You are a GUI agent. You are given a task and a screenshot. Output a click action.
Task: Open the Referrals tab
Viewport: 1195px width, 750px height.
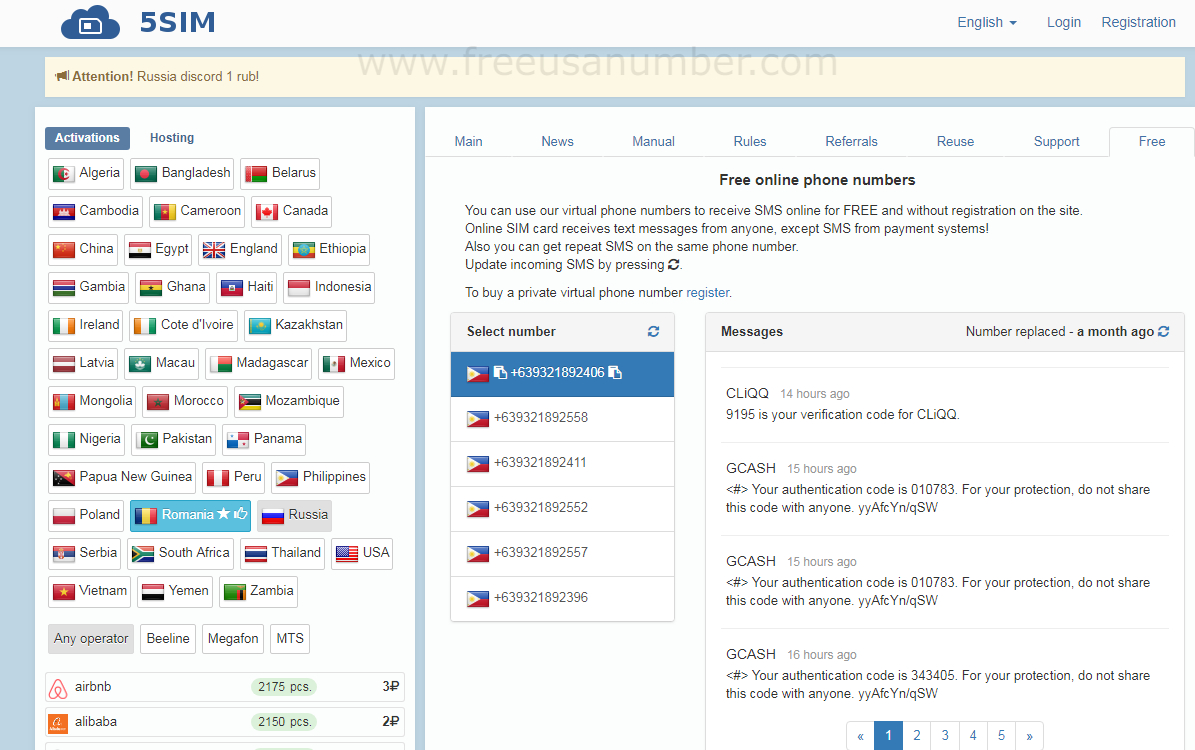[851, 142]
